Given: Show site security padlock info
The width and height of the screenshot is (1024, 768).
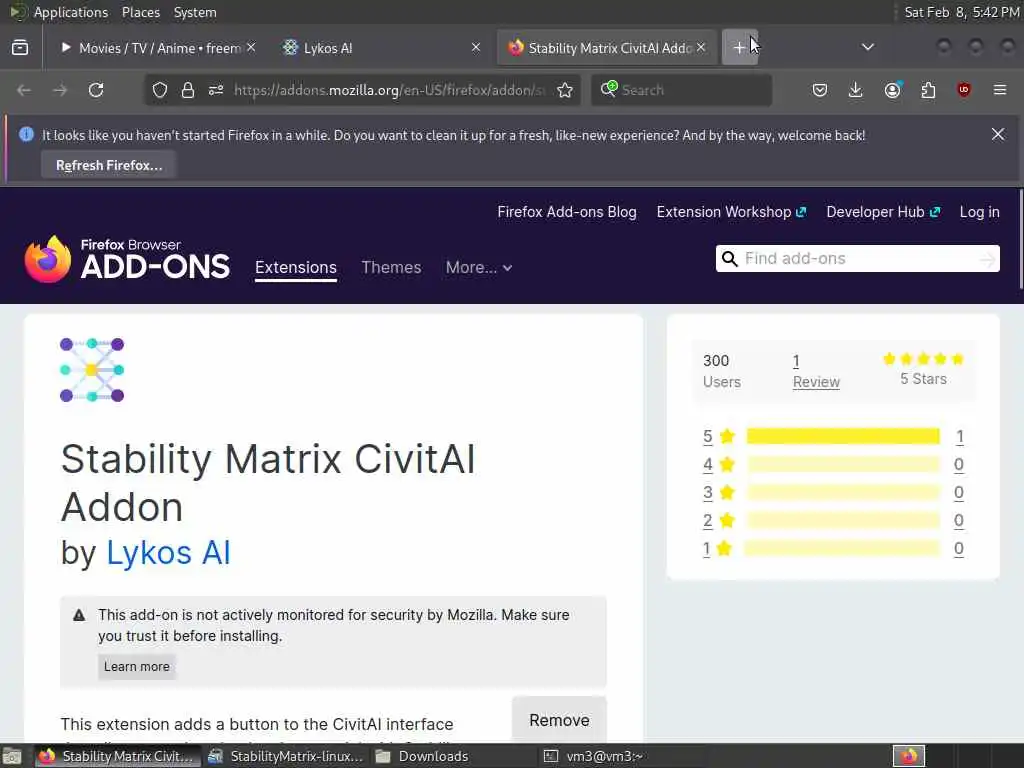Looking at the screenshot, I should tap(187, 90).
